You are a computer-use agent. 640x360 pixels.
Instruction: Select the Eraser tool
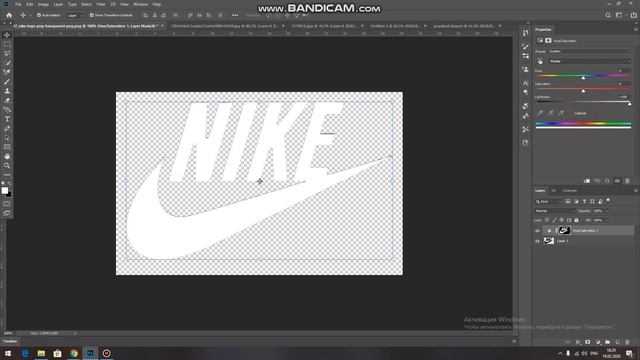click(x=7, y=100)
